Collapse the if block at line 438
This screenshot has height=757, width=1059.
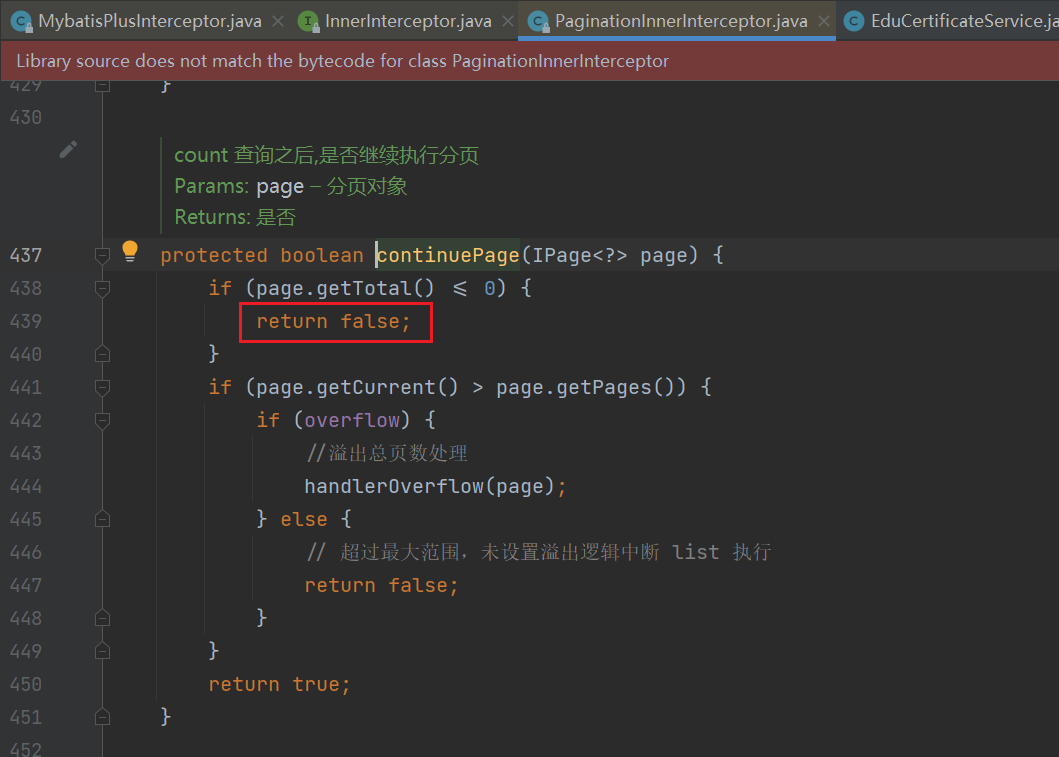101,289
